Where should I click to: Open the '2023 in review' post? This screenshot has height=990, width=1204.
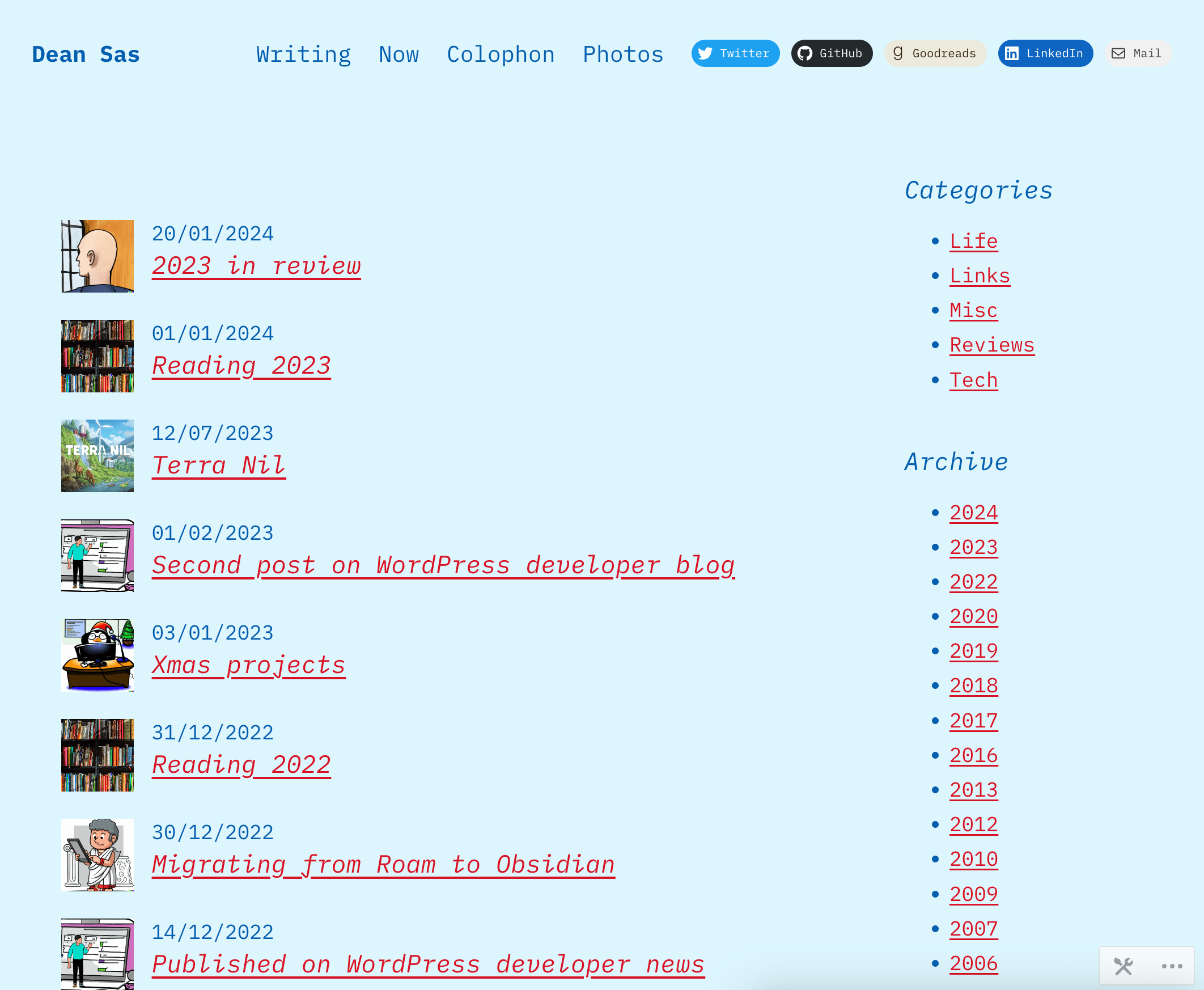[x=256, y=266]
